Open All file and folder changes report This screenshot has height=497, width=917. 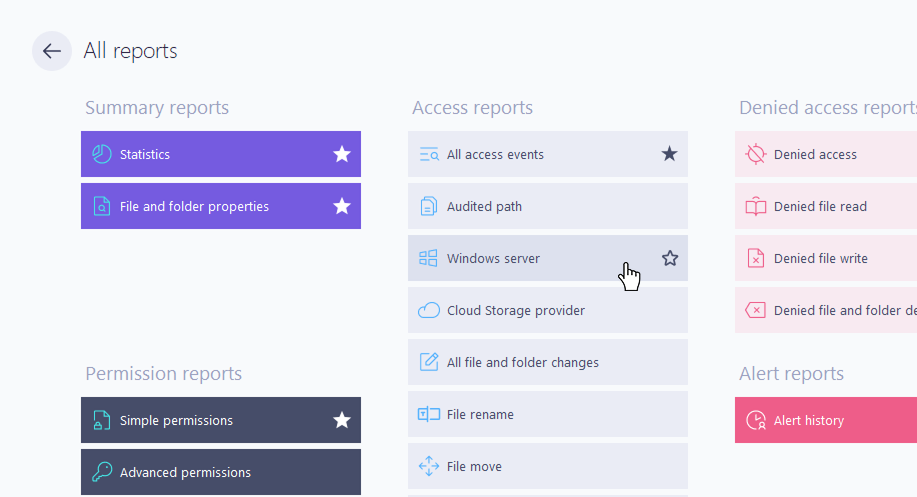coord(548,362)
